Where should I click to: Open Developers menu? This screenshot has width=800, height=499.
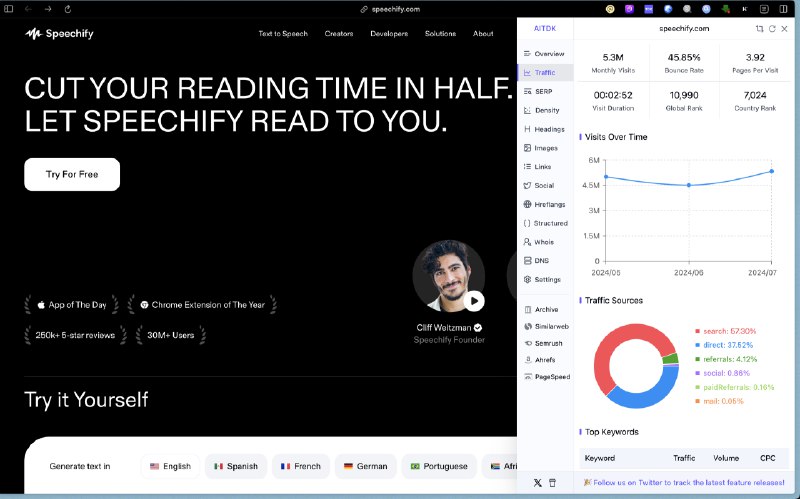pyautogui.click(x=389, y=34)
